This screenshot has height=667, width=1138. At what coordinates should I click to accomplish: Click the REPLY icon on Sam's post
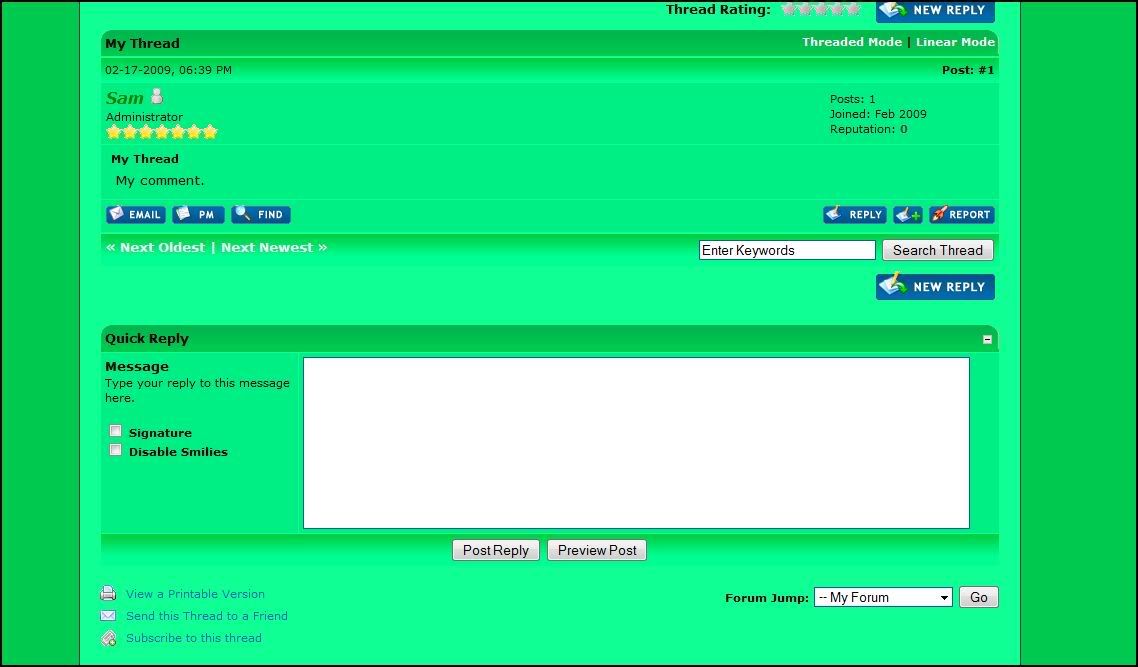click(x=855, y=214)
